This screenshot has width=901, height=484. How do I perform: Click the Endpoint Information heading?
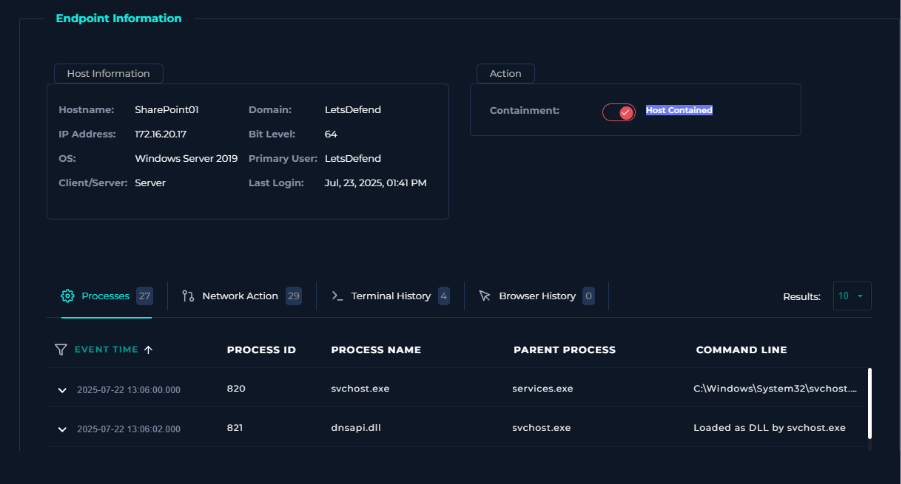tap(118, 18)
